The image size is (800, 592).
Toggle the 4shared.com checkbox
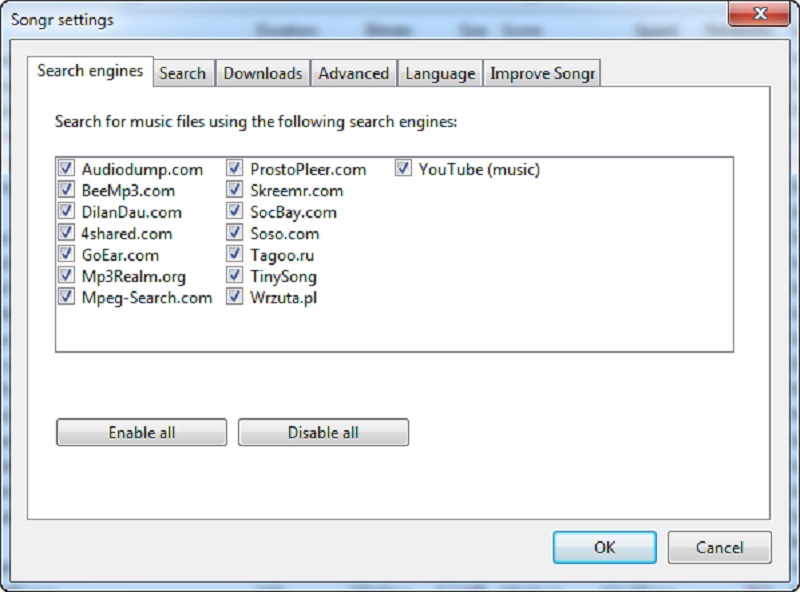pyautogui.click(x=66, y=232)
